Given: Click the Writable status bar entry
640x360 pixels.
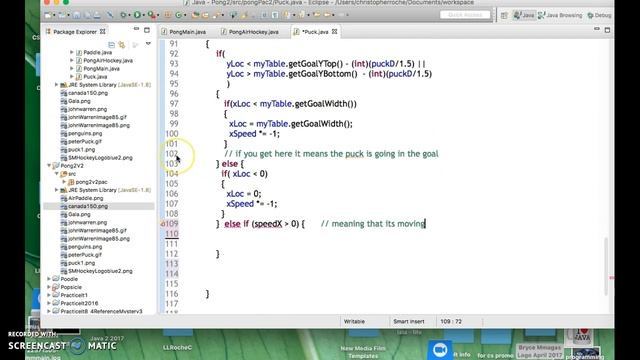Looking at the screenshot, I should [354, 322].
